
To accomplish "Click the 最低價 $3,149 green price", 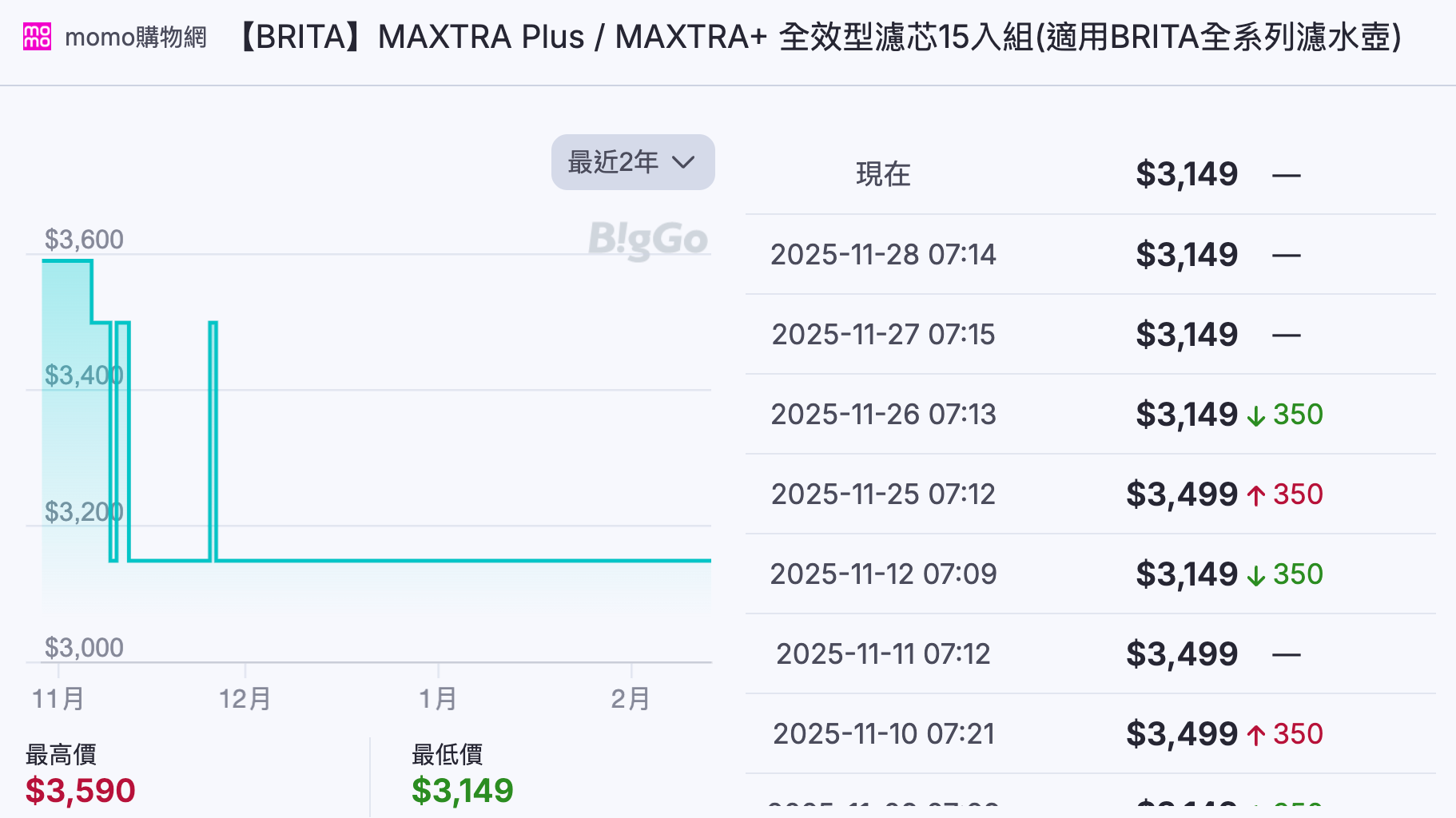I will 462,789.
